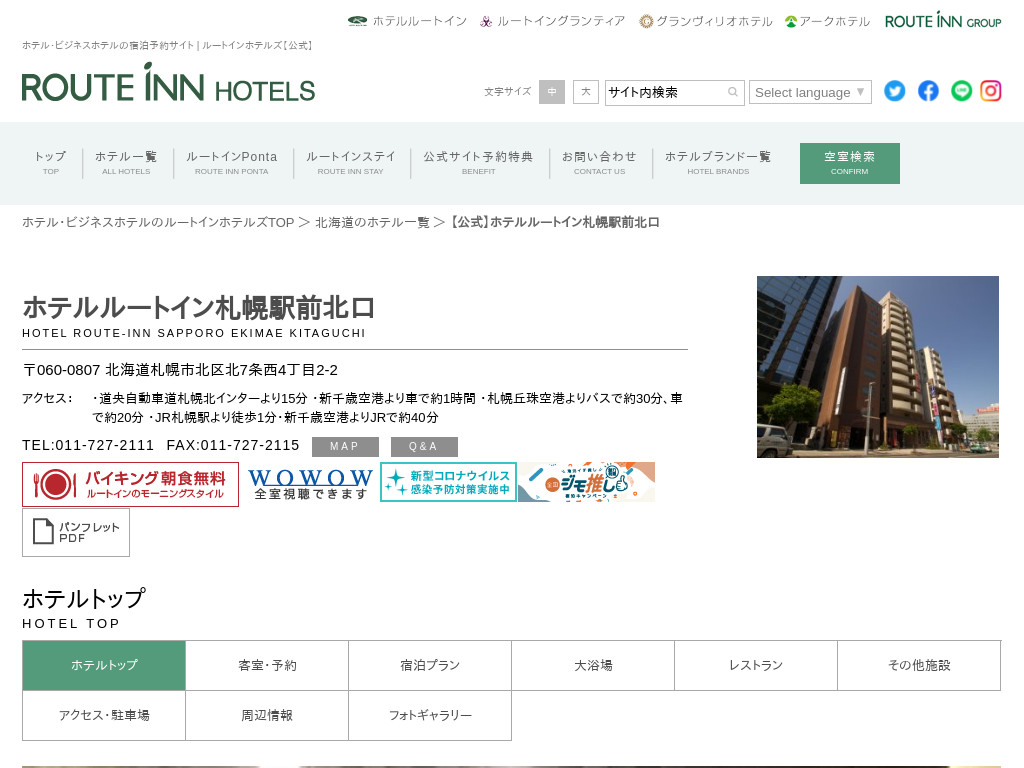The image size is (1024, 768).
Task: Focus the サイト内検索 search field
Action: click(x=675, y=92)
